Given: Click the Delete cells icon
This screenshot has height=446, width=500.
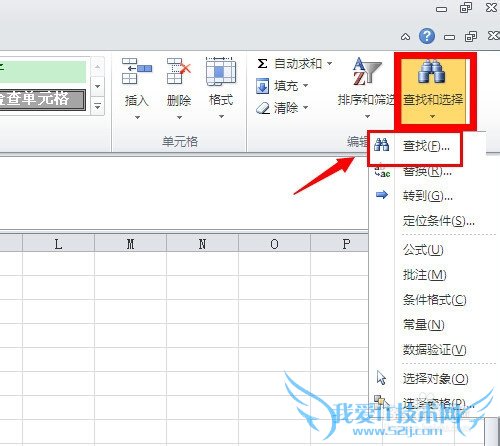Looking at the screenshot, I should pyautogui.click(x=179, y=71).
